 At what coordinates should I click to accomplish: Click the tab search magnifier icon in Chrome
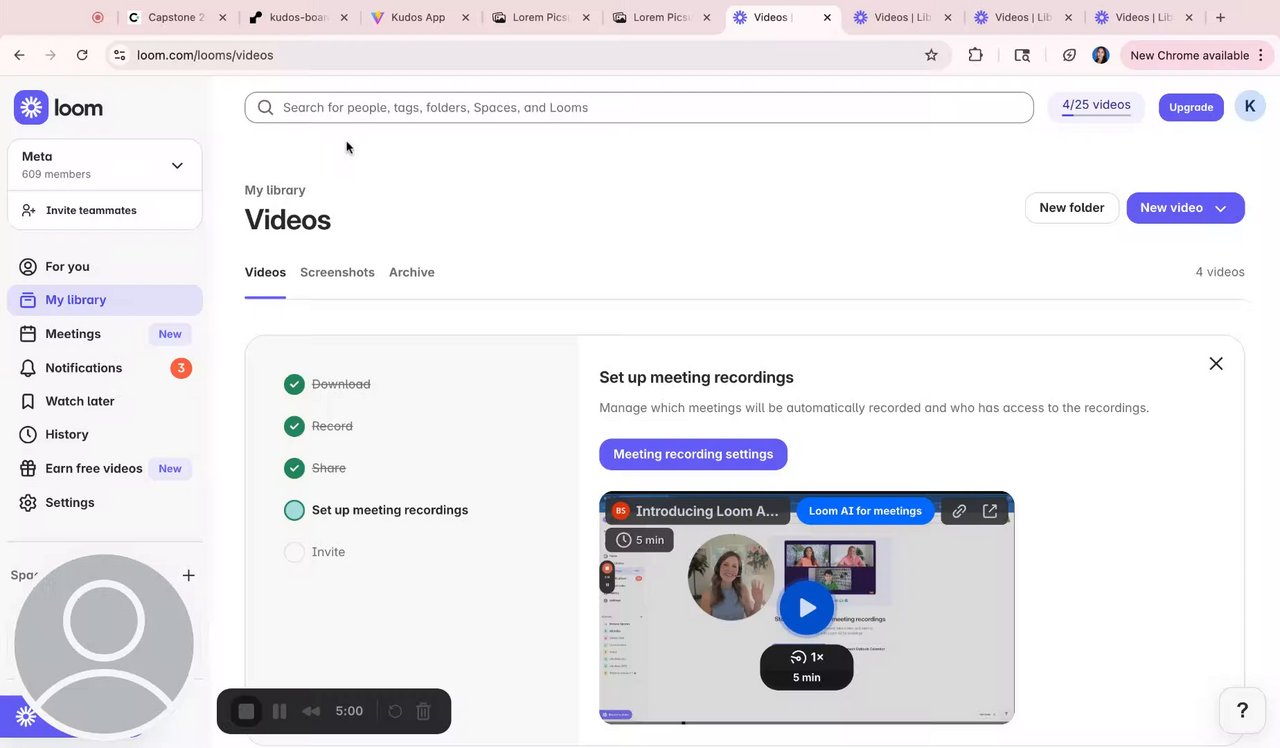[x=1022, y=55]
